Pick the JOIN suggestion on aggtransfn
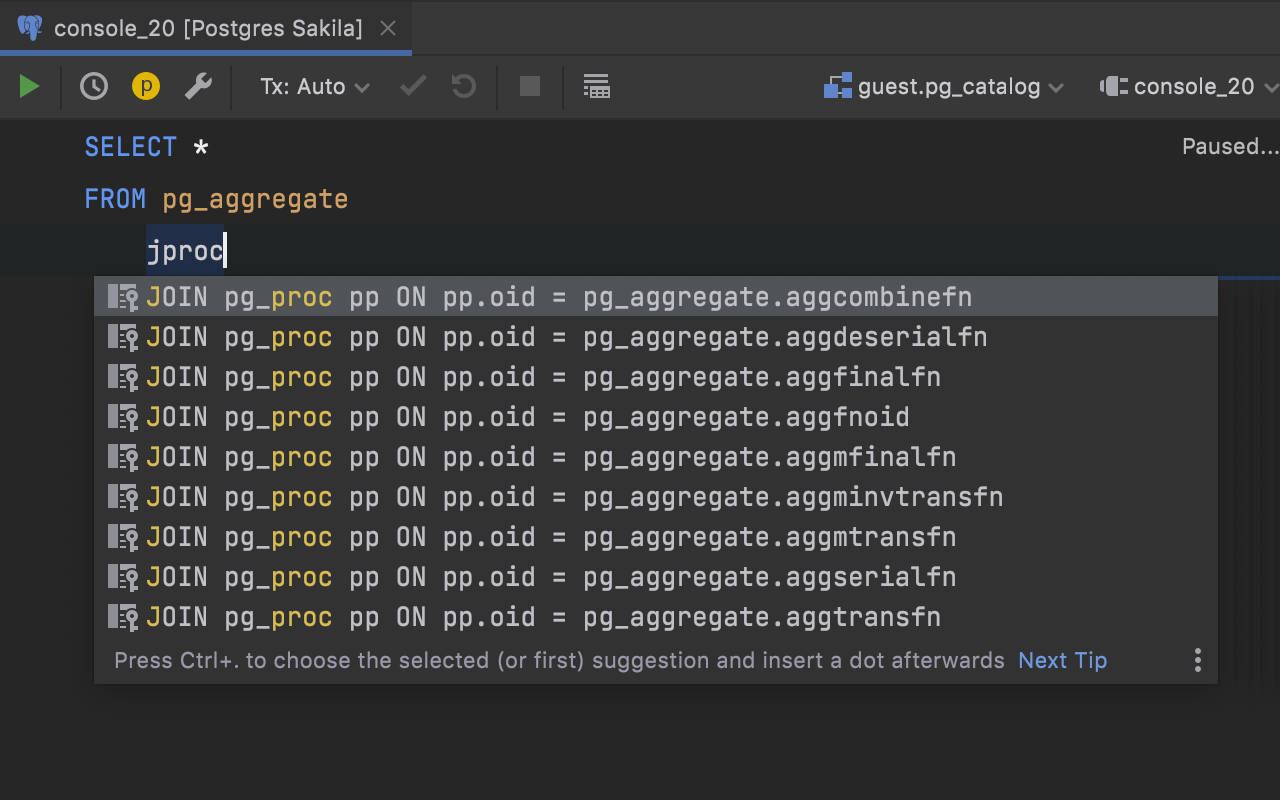Screen dimensions: 1280x800 pos(542,617)
